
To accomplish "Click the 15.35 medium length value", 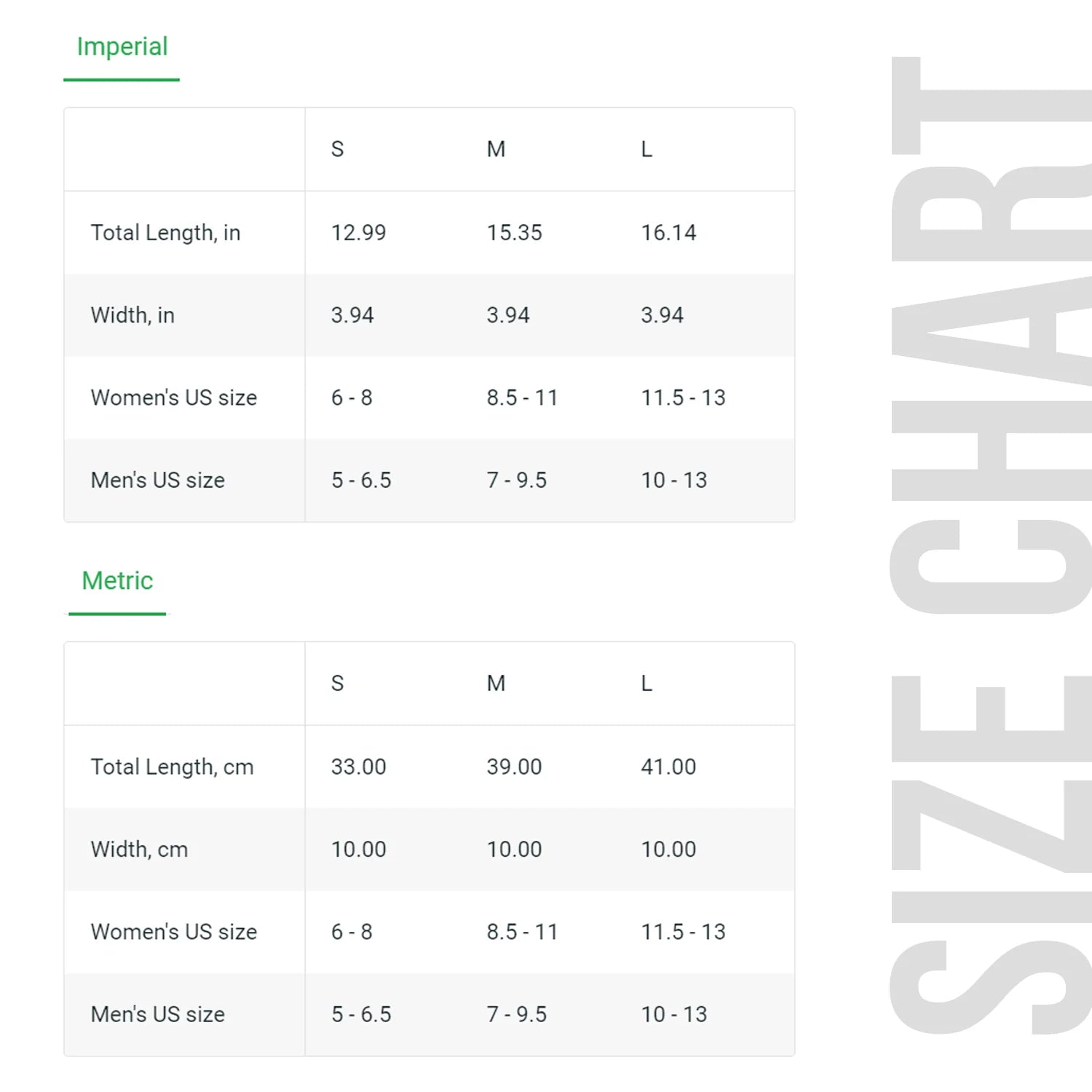I will 514,233.
